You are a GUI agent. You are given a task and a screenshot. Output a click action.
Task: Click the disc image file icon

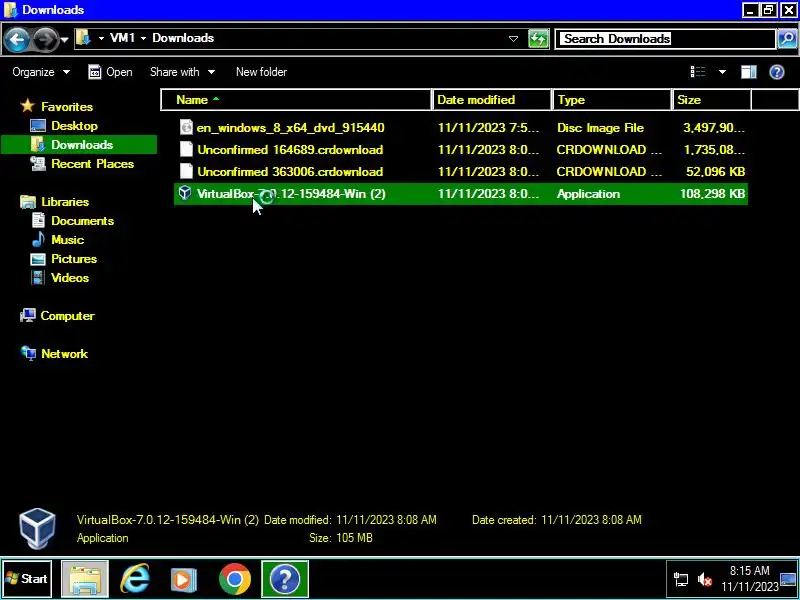pos(187,127)
